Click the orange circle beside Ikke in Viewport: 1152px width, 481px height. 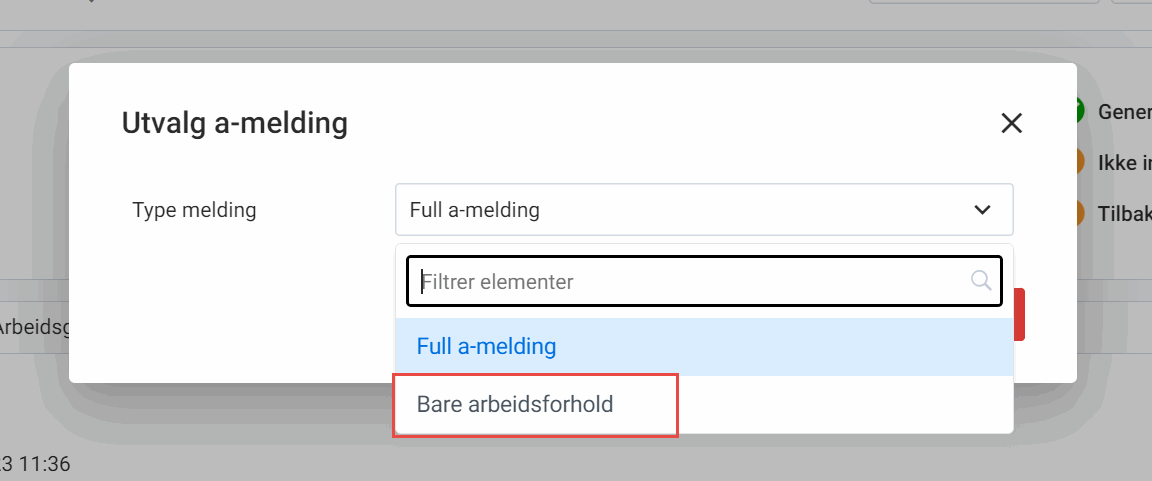1082,162
